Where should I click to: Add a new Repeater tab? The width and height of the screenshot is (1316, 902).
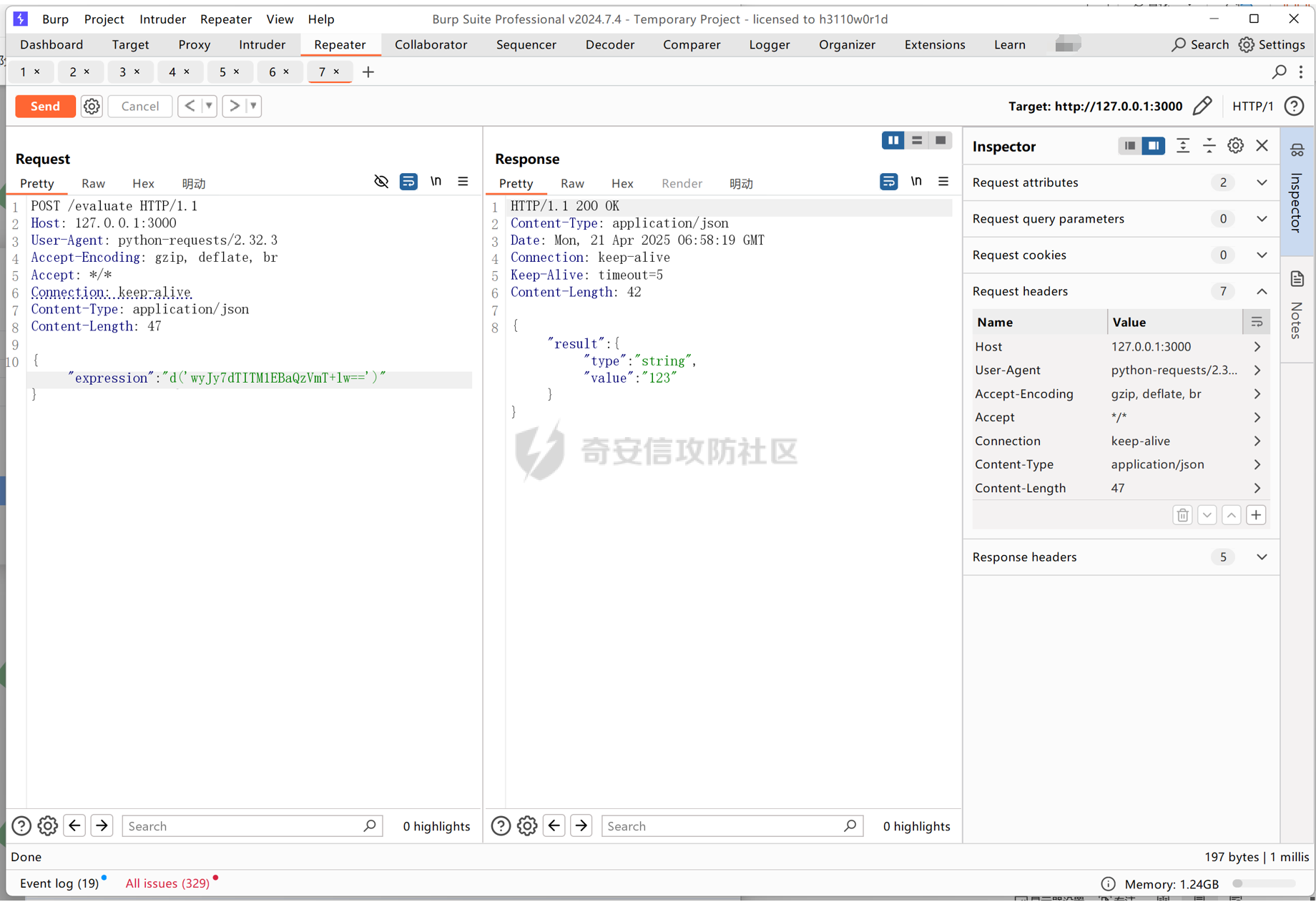[x=368, y=72]
